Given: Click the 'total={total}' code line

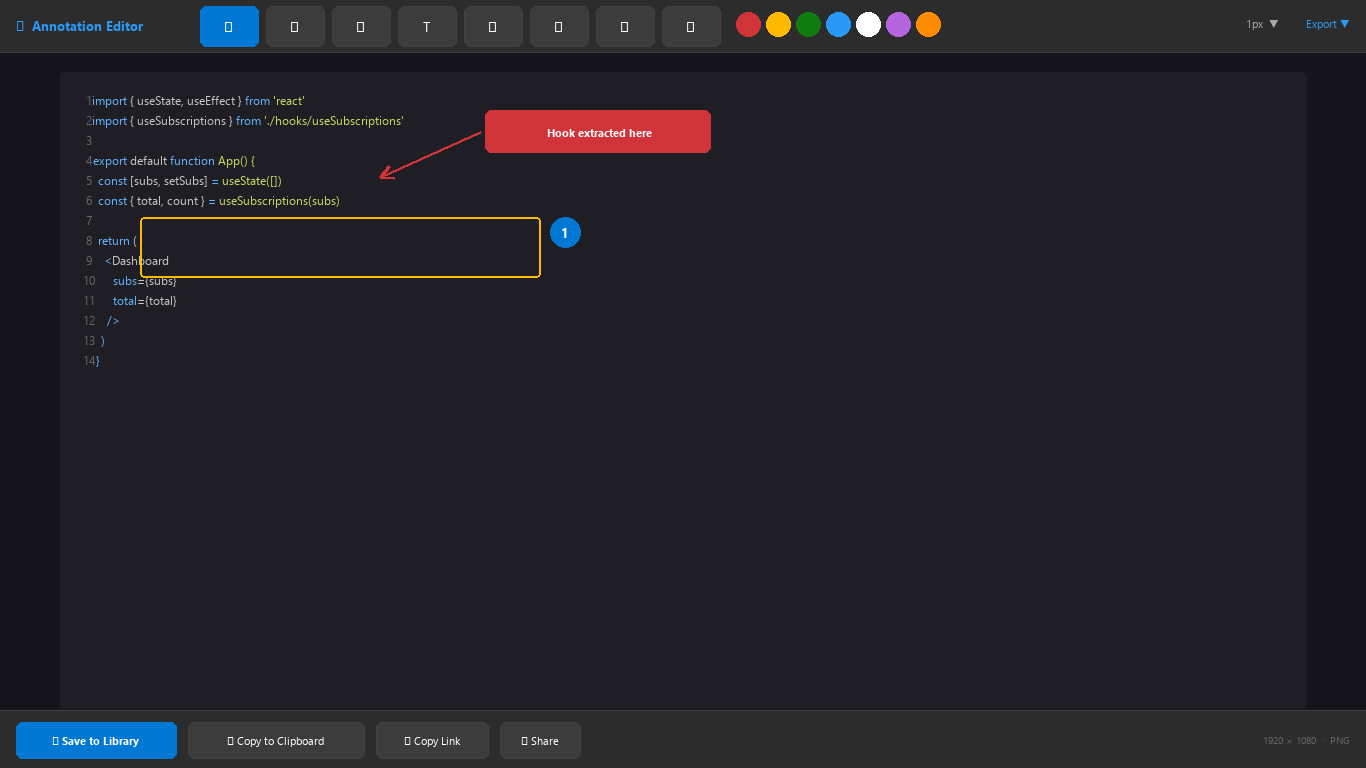Looking at the screenshot, I should pos(145,301).
